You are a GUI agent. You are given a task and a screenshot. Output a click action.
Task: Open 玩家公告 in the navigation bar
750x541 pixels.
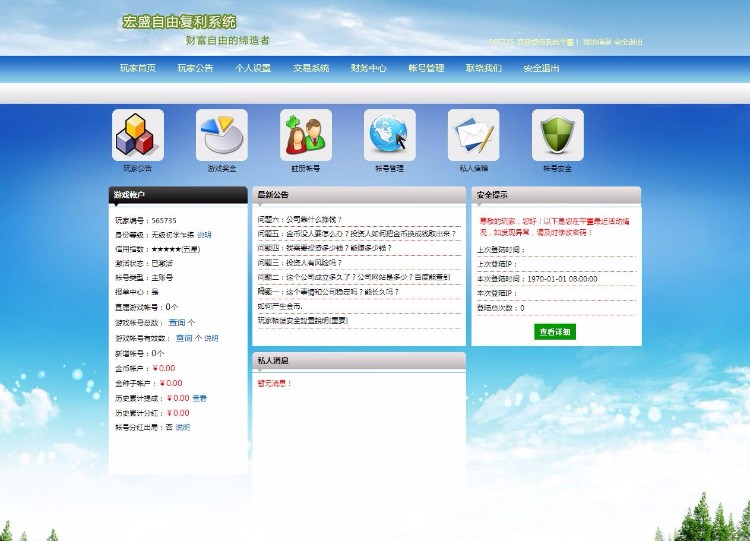coord(195,68)
